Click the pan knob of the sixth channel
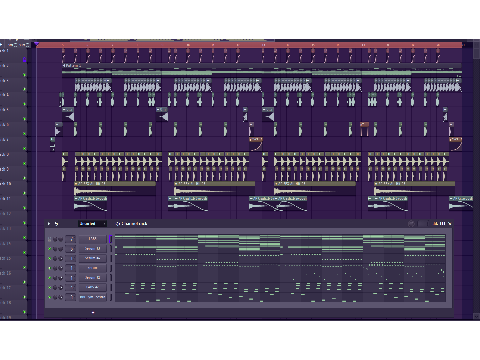The image size is (480, 360). (x=55, y=287)
